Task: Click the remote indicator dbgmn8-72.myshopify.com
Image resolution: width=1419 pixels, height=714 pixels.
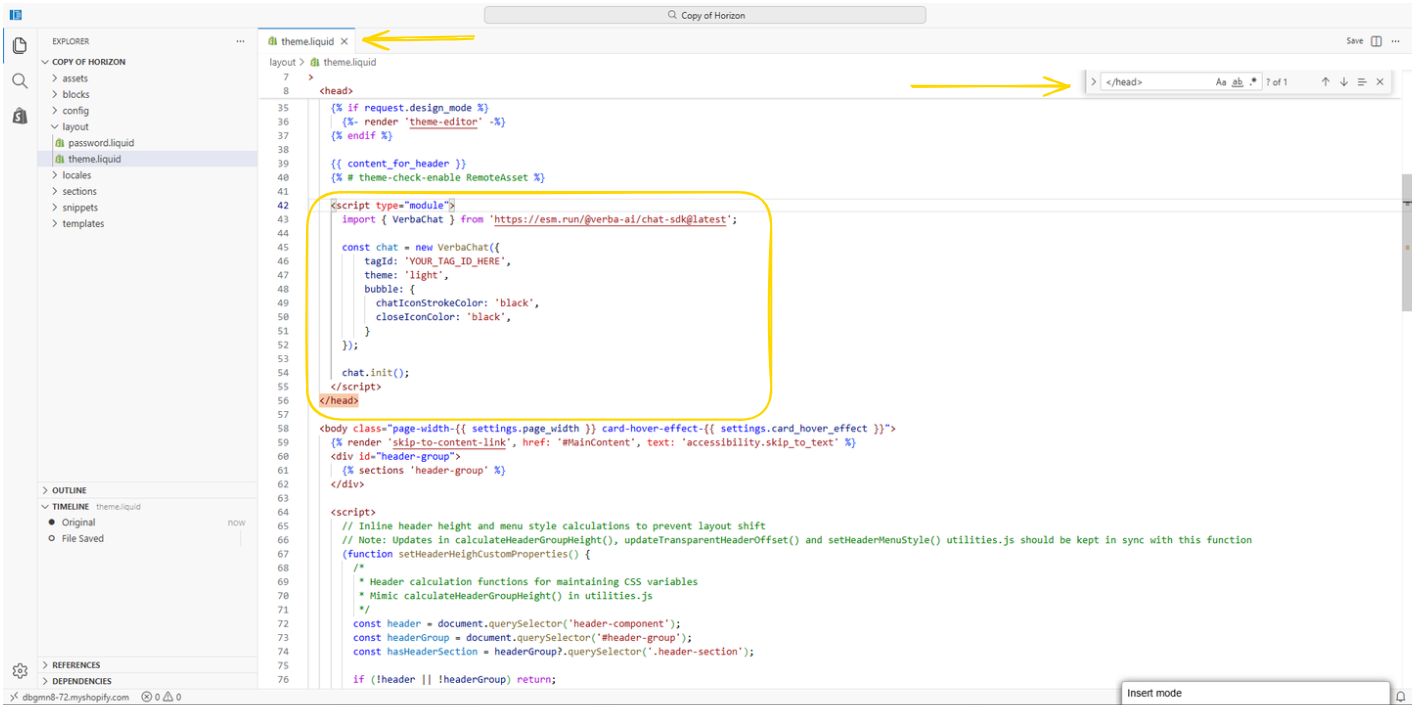Action: [x=70, y=697]
